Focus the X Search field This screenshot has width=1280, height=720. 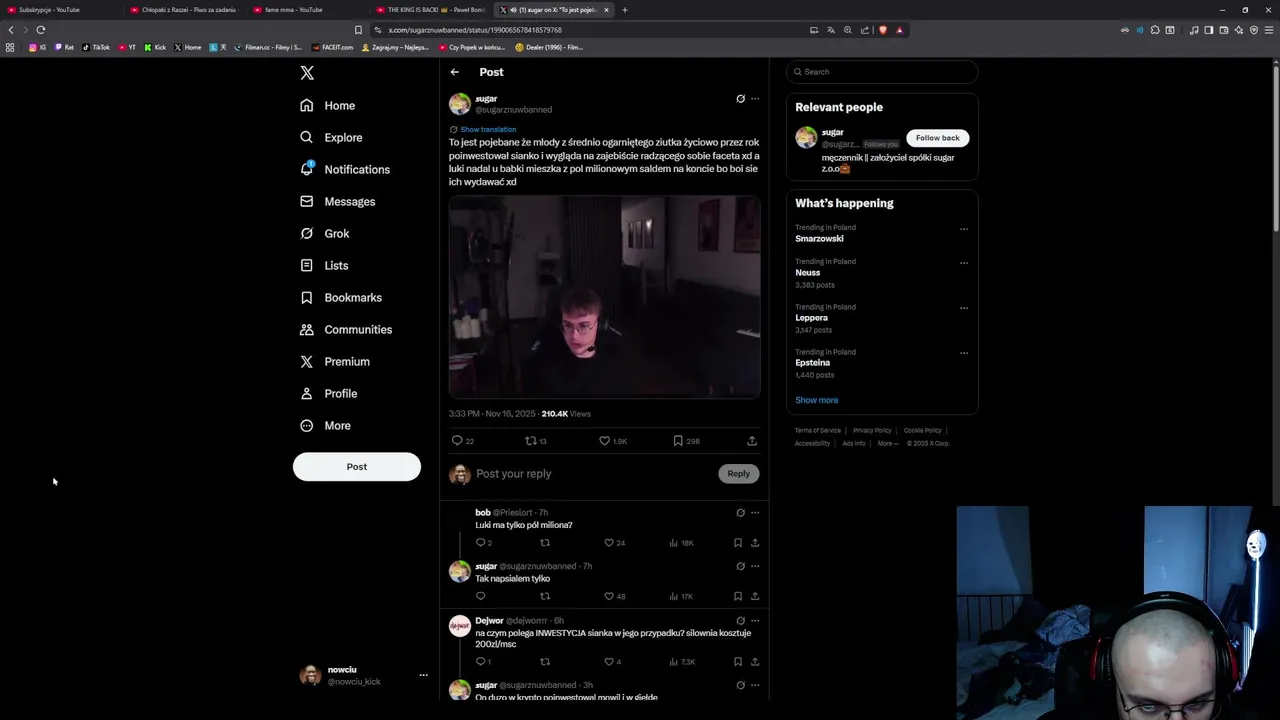click(882, 72)
